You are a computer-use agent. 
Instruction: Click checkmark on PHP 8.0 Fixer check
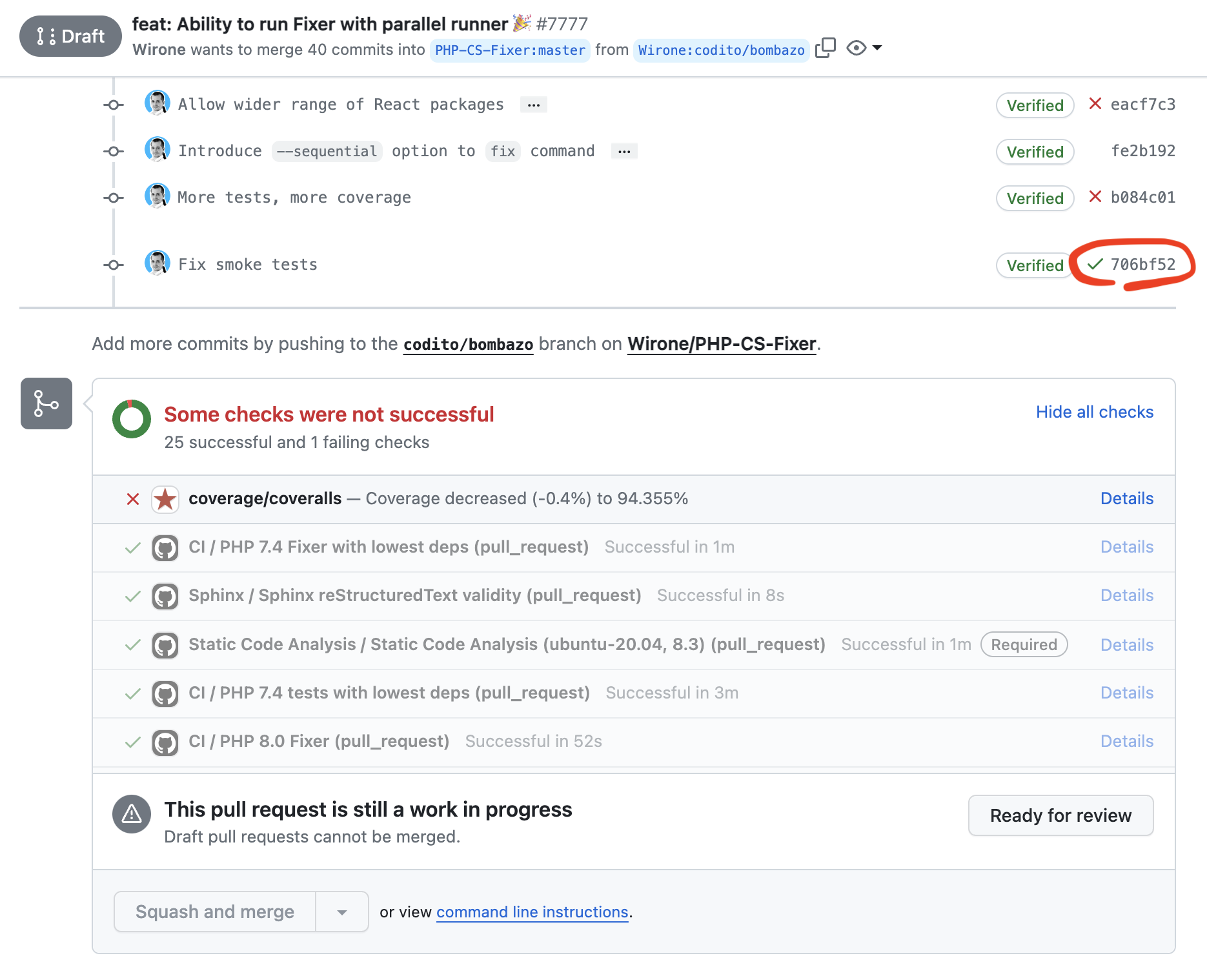[133, 742]
